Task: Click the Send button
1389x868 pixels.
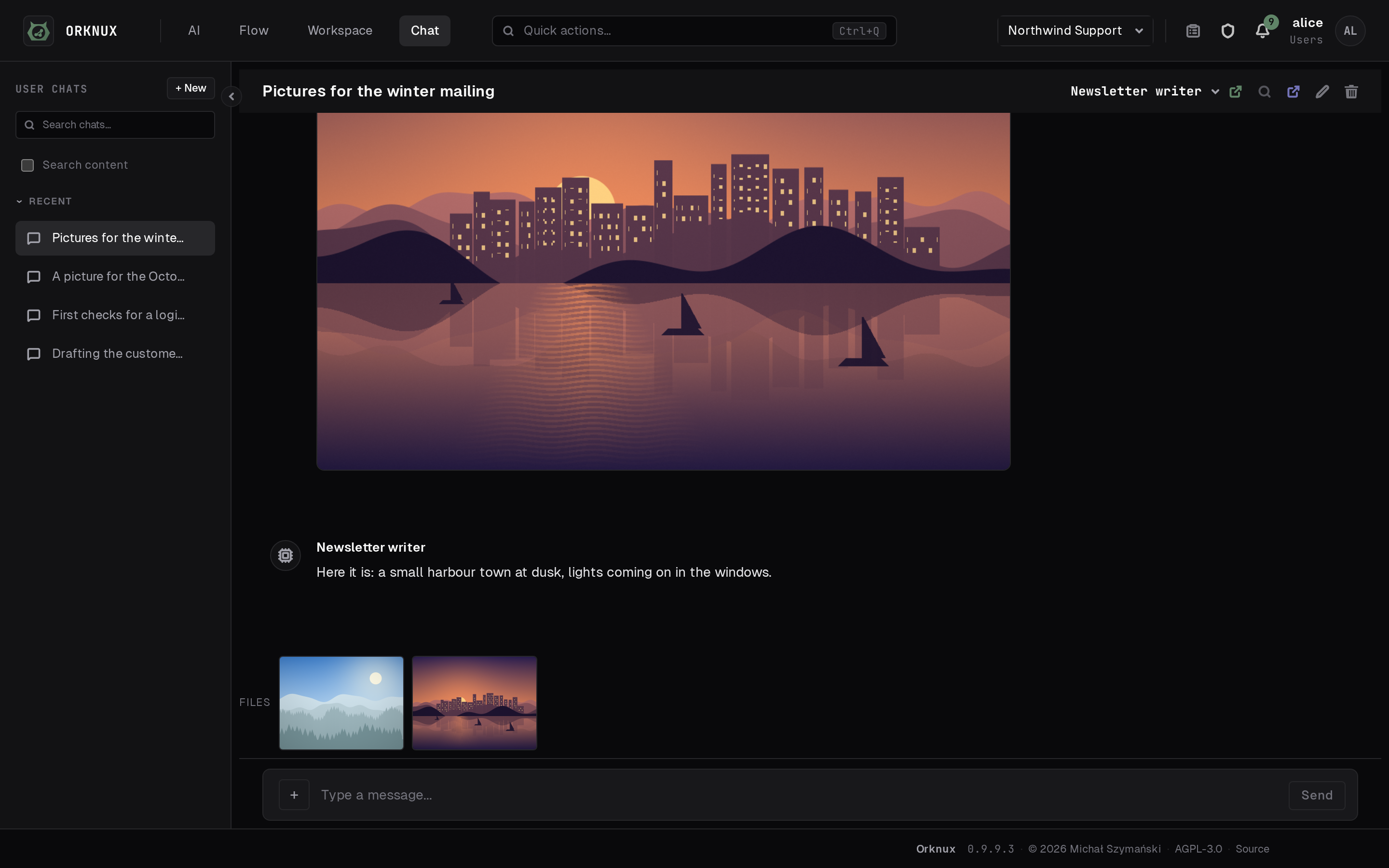Action: click(x=1317, y=795)
